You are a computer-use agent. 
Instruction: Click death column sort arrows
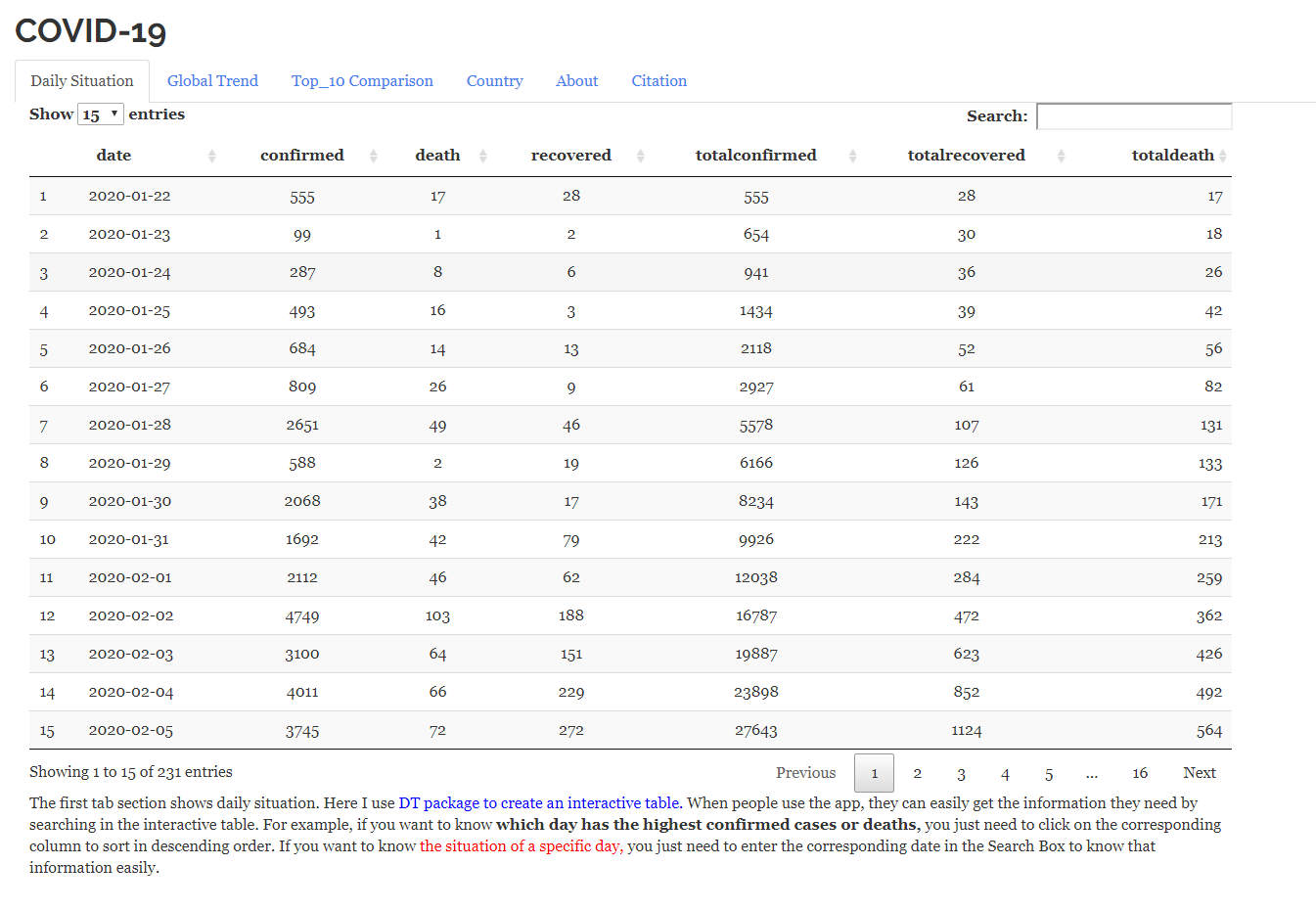[482, 156]
